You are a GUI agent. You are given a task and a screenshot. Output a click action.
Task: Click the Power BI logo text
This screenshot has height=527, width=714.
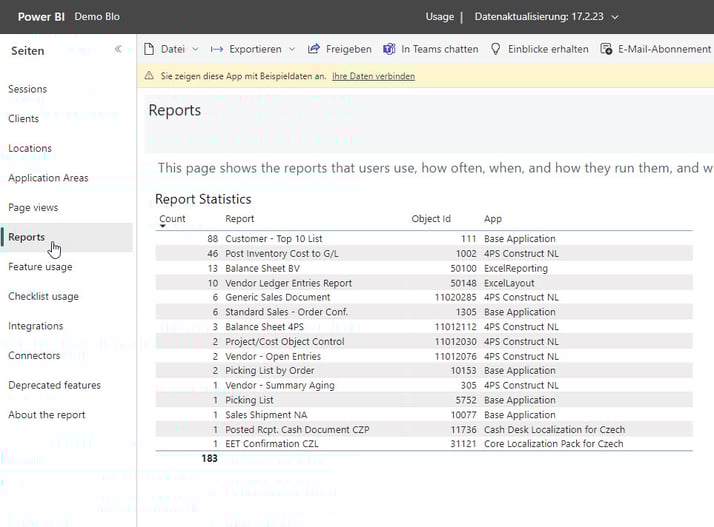coord(41,17)
